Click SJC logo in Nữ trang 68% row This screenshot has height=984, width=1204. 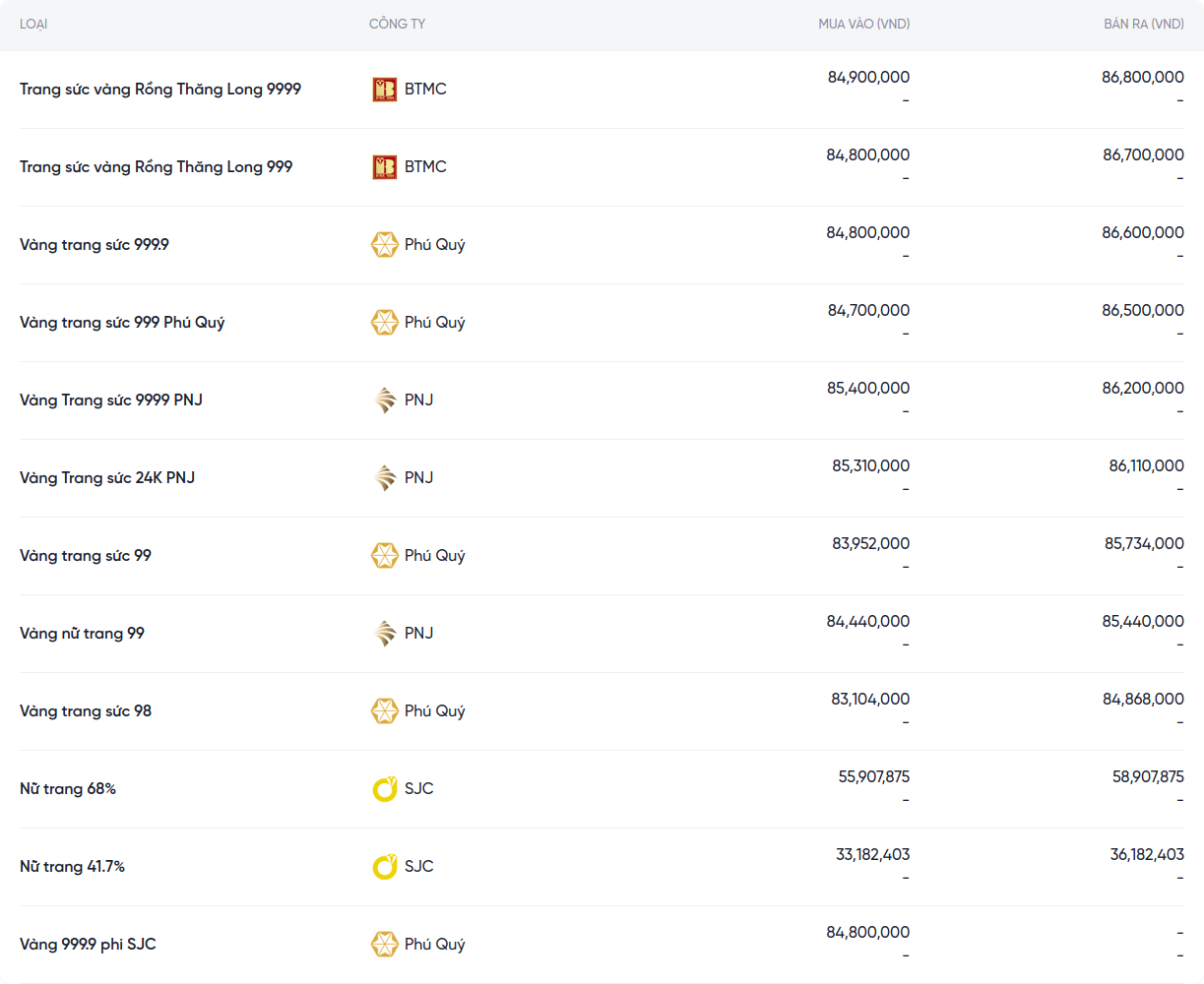(x=384, y=789)
